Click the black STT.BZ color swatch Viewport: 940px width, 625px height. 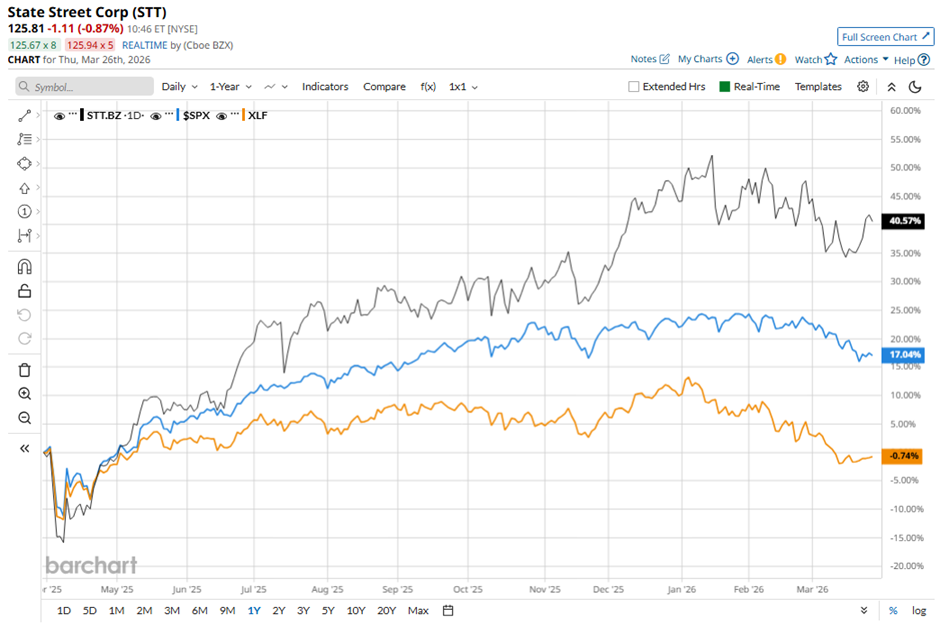[82, 115]
